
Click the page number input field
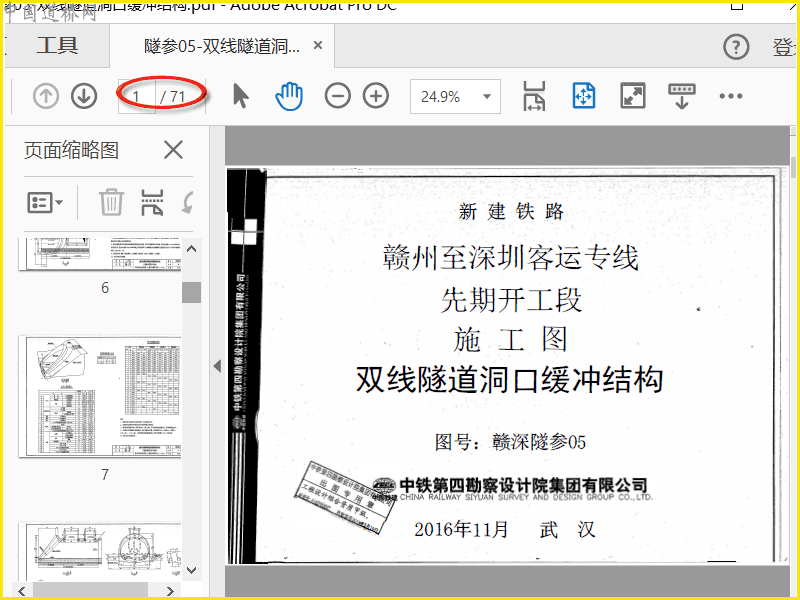137,96
